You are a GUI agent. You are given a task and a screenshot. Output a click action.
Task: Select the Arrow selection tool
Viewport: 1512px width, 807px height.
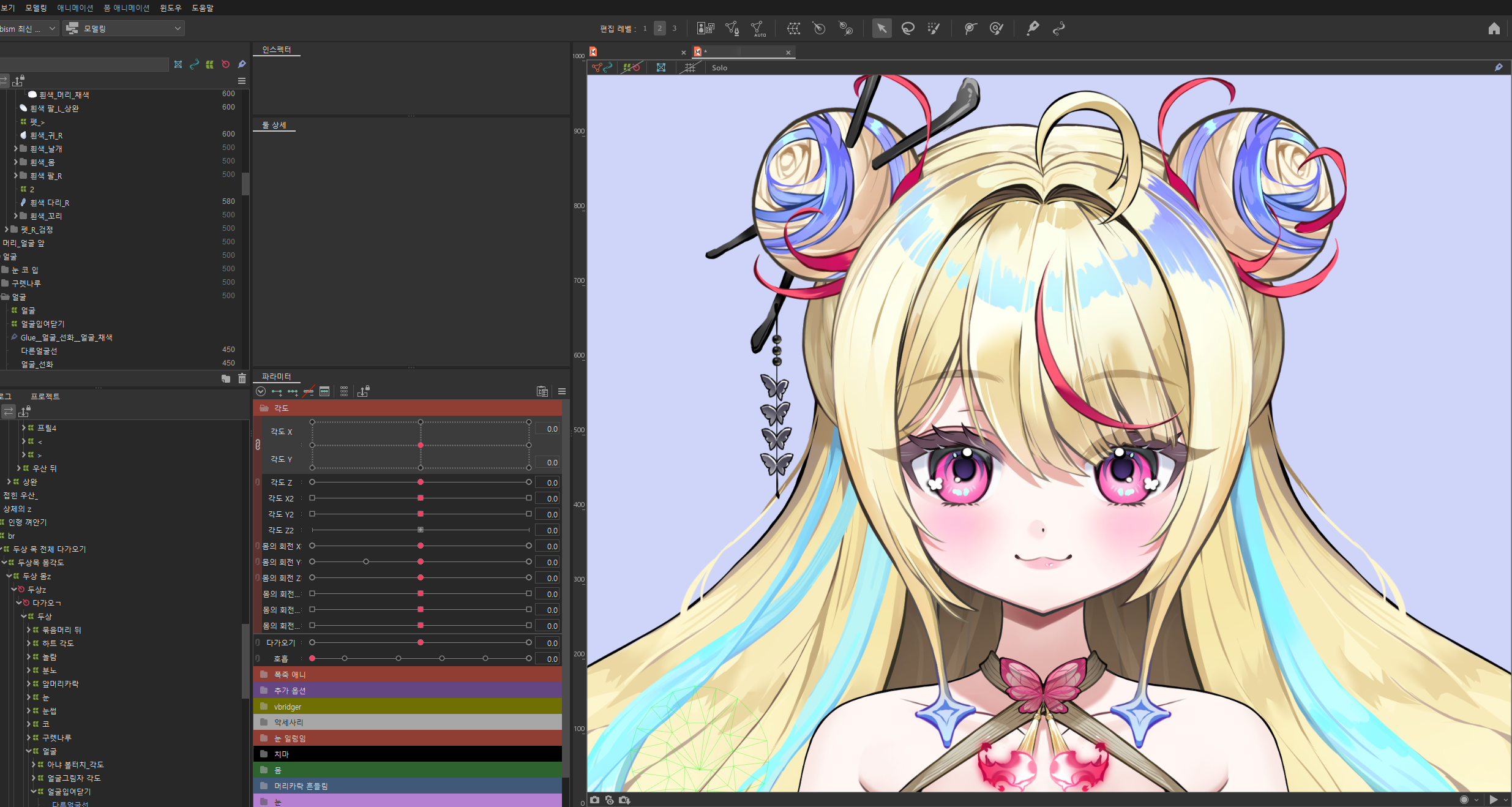pyautogui.click(x=881, y=28)
